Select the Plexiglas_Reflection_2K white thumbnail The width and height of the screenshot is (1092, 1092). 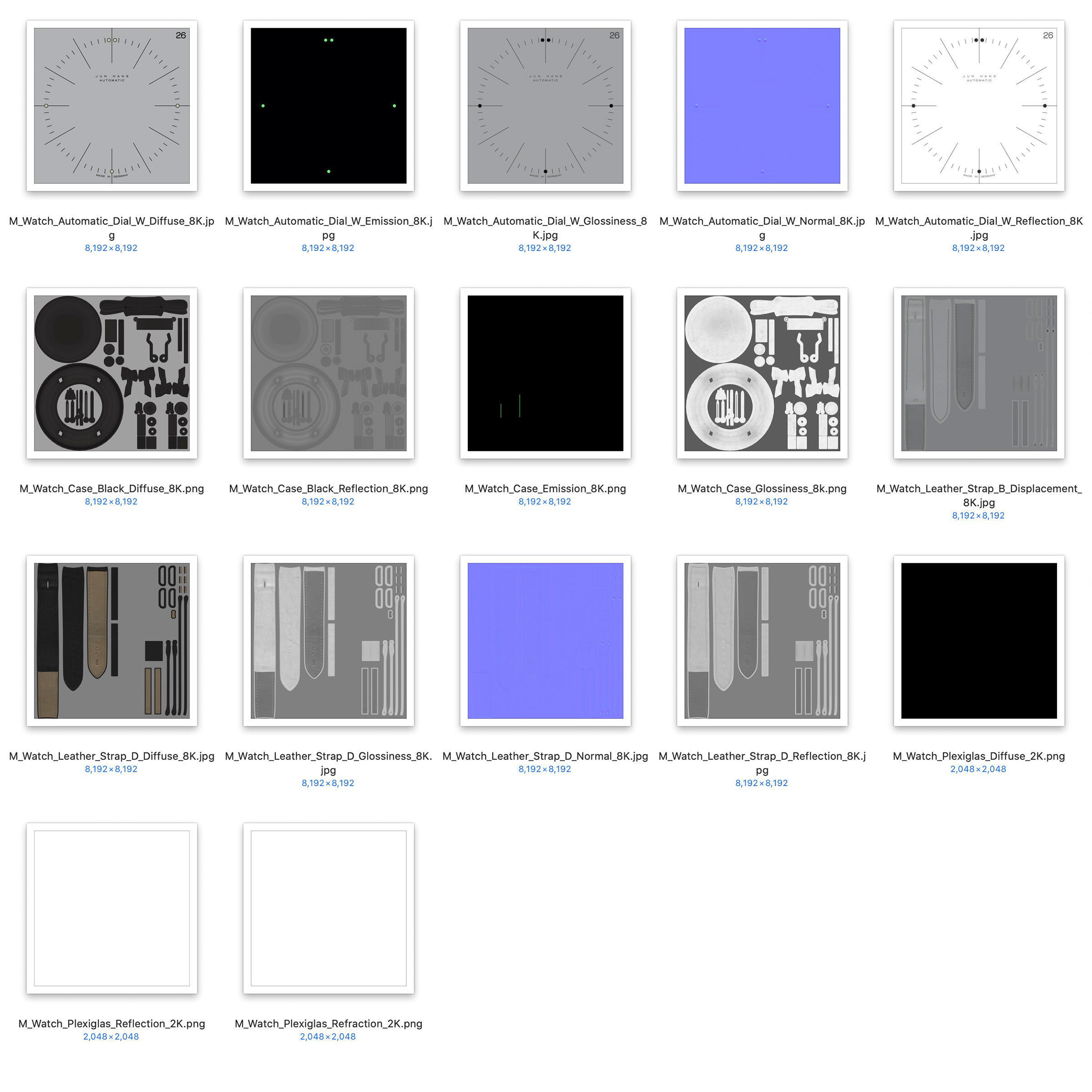point(111,908)
